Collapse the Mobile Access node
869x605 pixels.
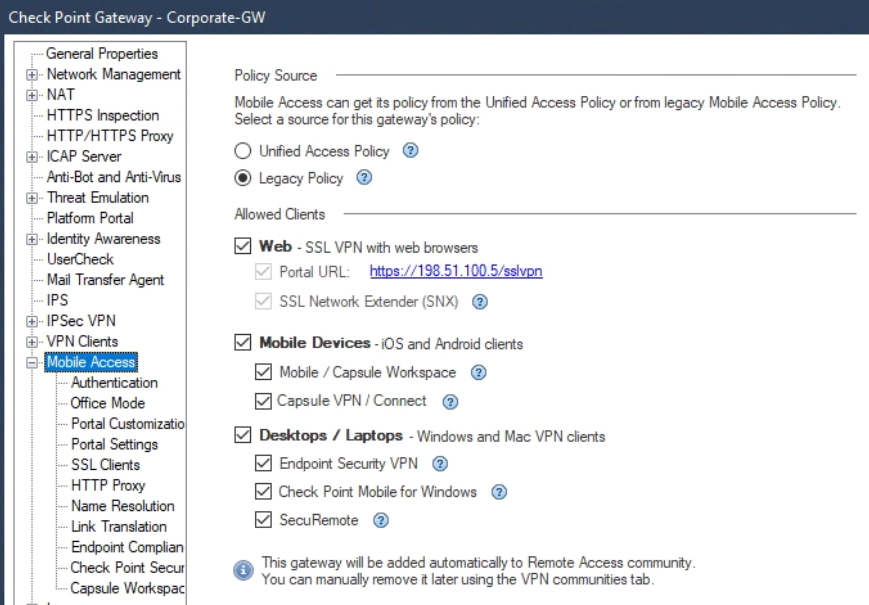pos(32,362)
